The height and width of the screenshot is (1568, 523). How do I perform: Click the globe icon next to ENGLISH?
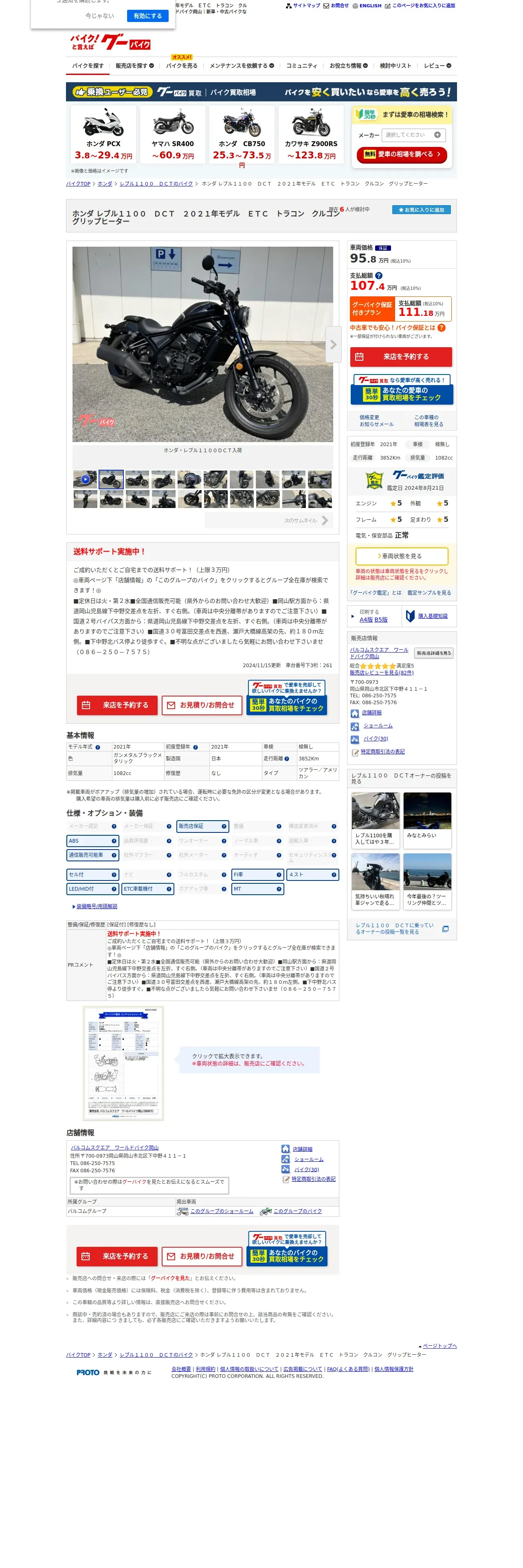(356, 6)
